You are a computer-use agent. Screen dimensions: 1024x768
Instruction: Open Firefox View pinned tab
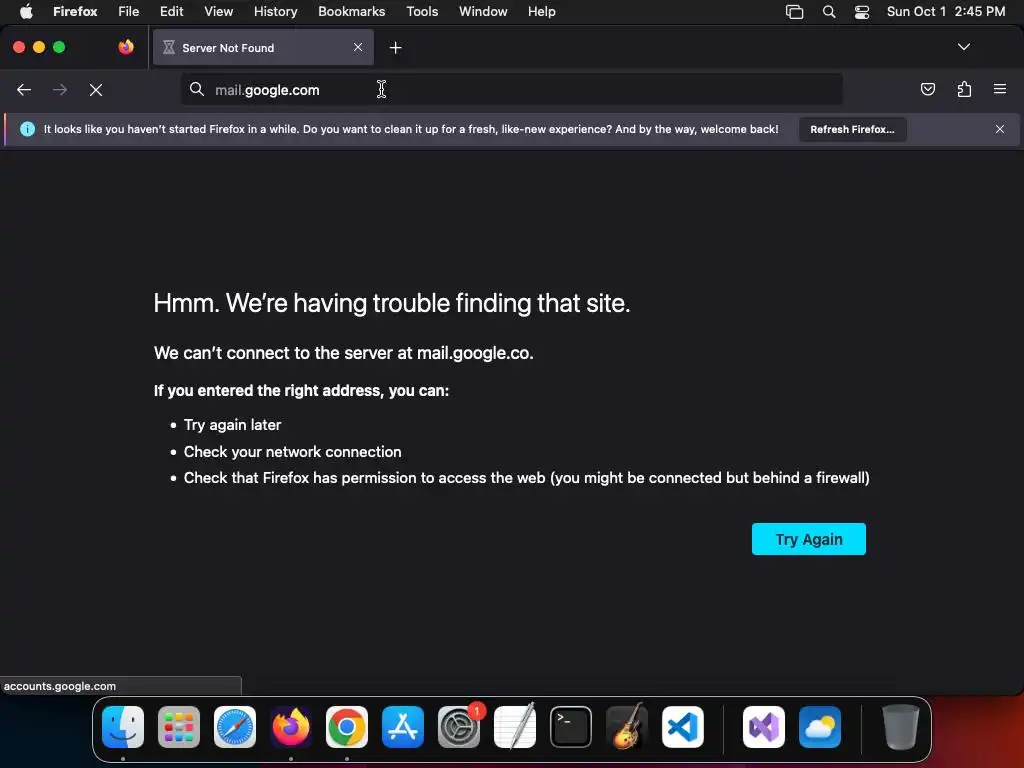(x=126, y=47)
